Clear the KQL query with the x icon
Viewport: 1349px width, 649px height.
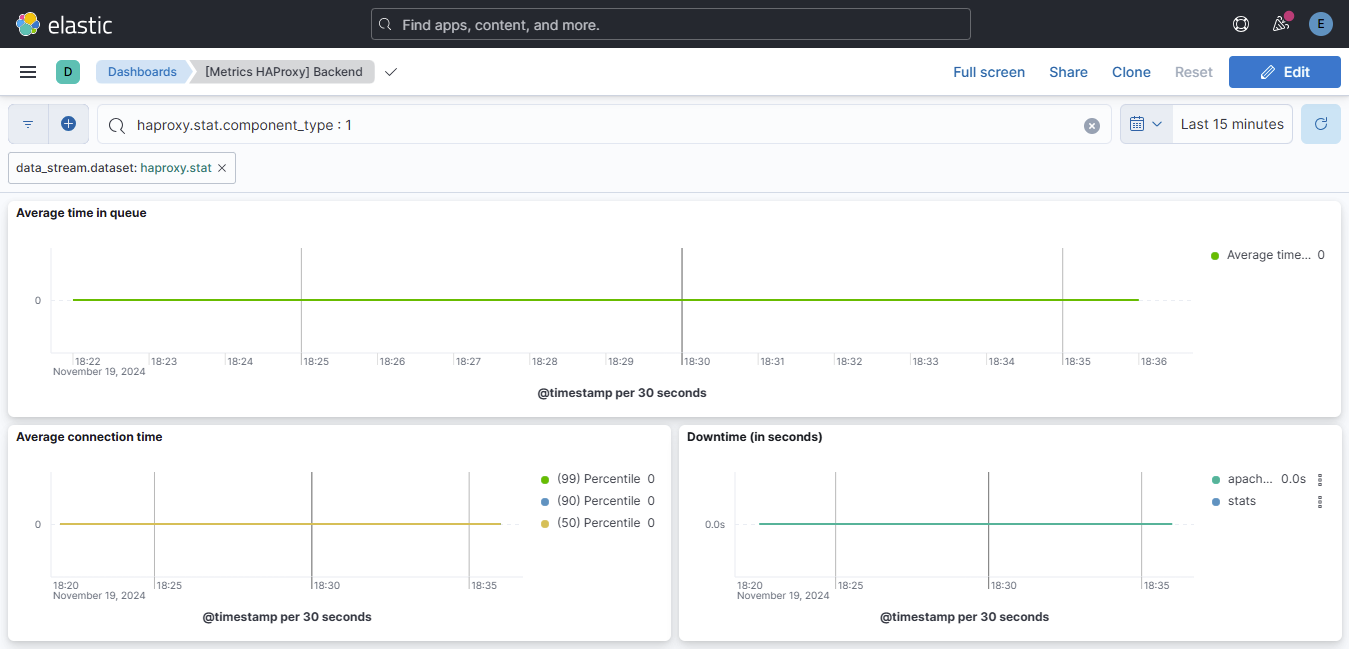pyautogui.click(x=1092, y=123)
